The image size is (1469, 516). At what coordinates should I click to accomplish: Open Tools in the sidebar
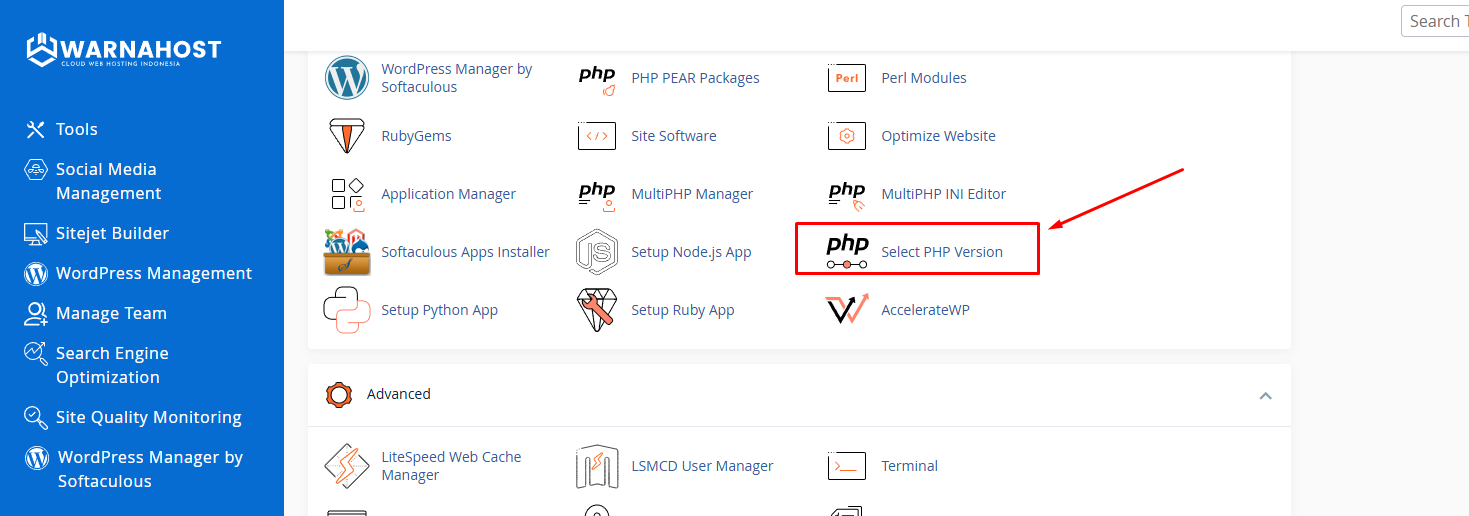coord(76,129)
